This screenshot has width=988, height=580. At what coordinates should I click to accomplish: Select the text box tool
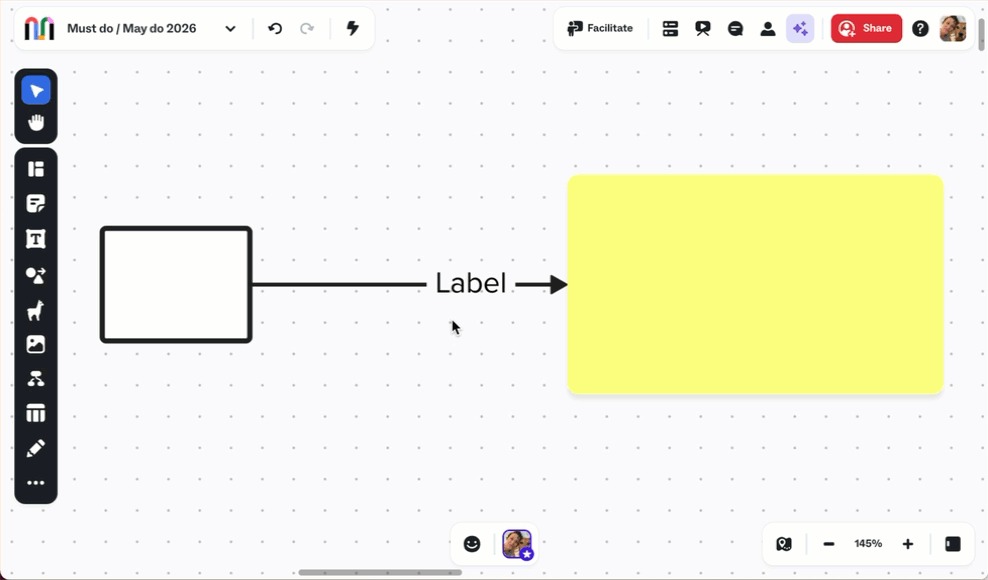tap(36, 239)
